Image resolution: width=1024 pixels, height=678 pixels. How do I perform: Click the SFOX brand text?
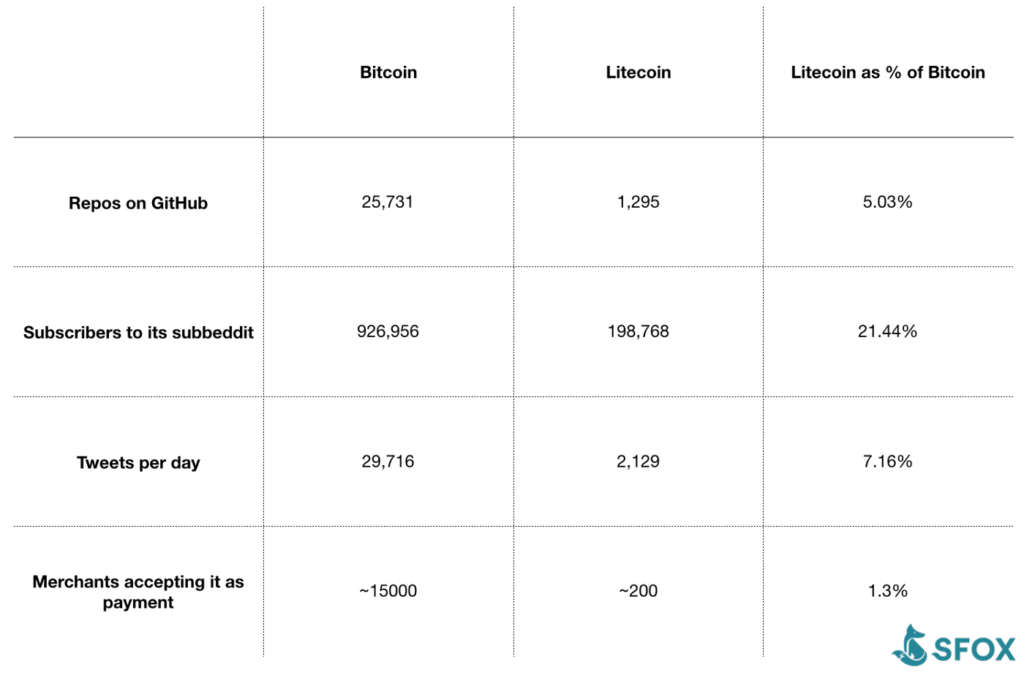click(x=974, y=650)
